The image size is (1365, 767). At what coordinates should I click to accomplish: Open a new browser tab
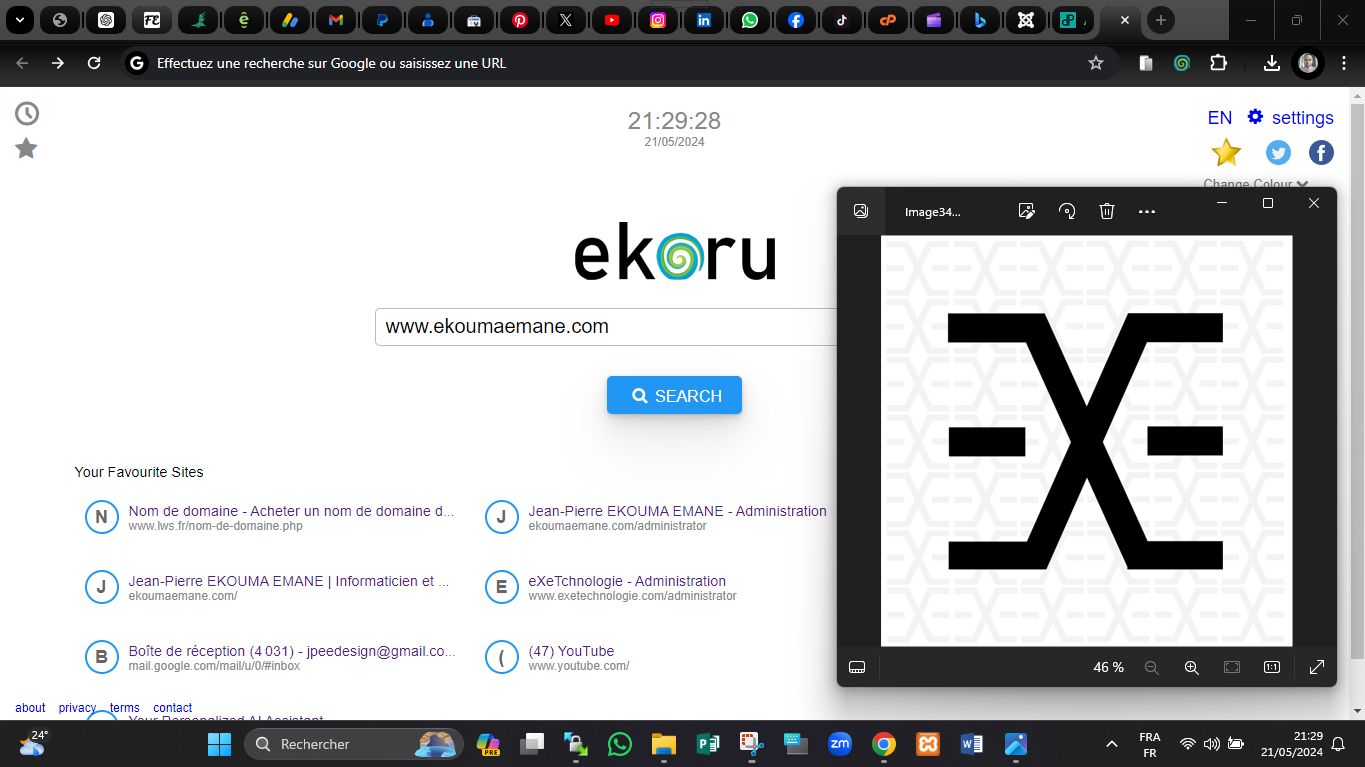tap(1160, 20)
